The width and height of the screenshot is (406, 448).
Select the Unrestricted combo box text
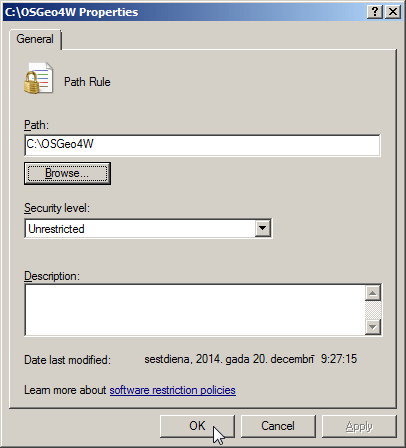pyautogui.click(x=56, y=229)
